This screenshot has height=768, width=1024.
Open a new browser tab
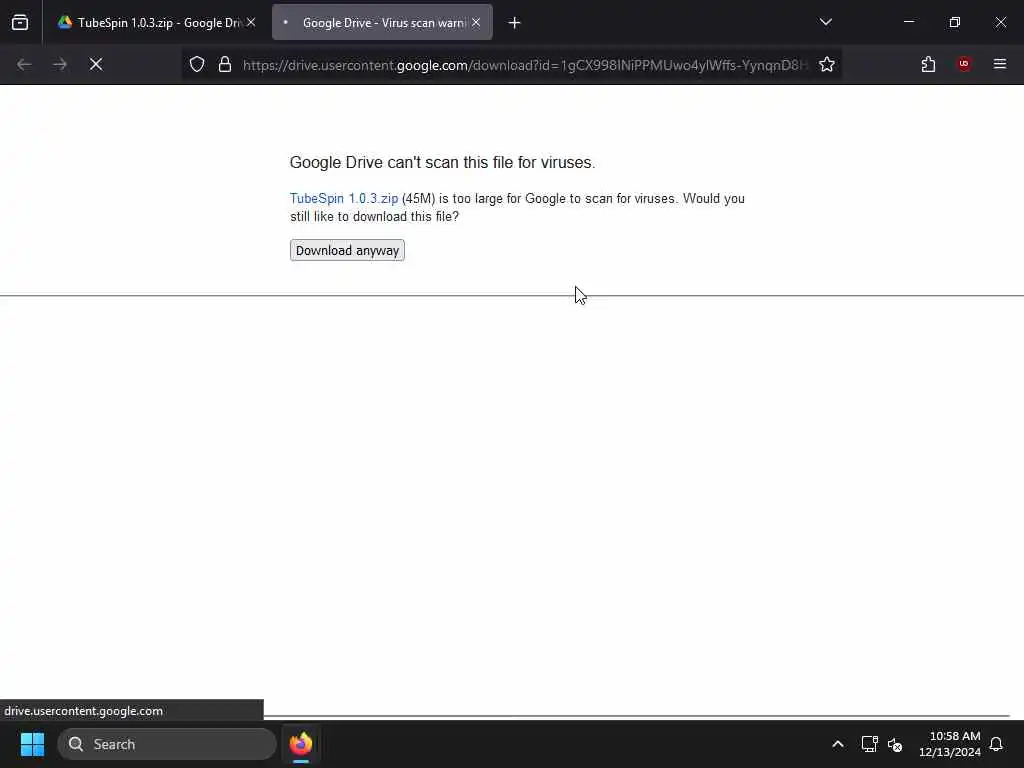(x=515, y=23)
